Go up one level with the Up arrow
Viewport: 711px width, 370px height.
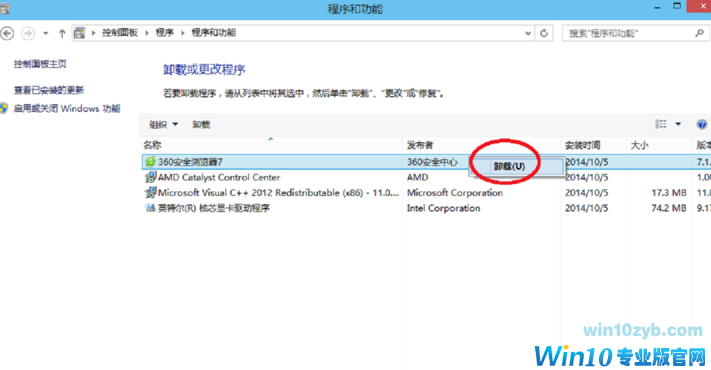(x=62, y=33)
